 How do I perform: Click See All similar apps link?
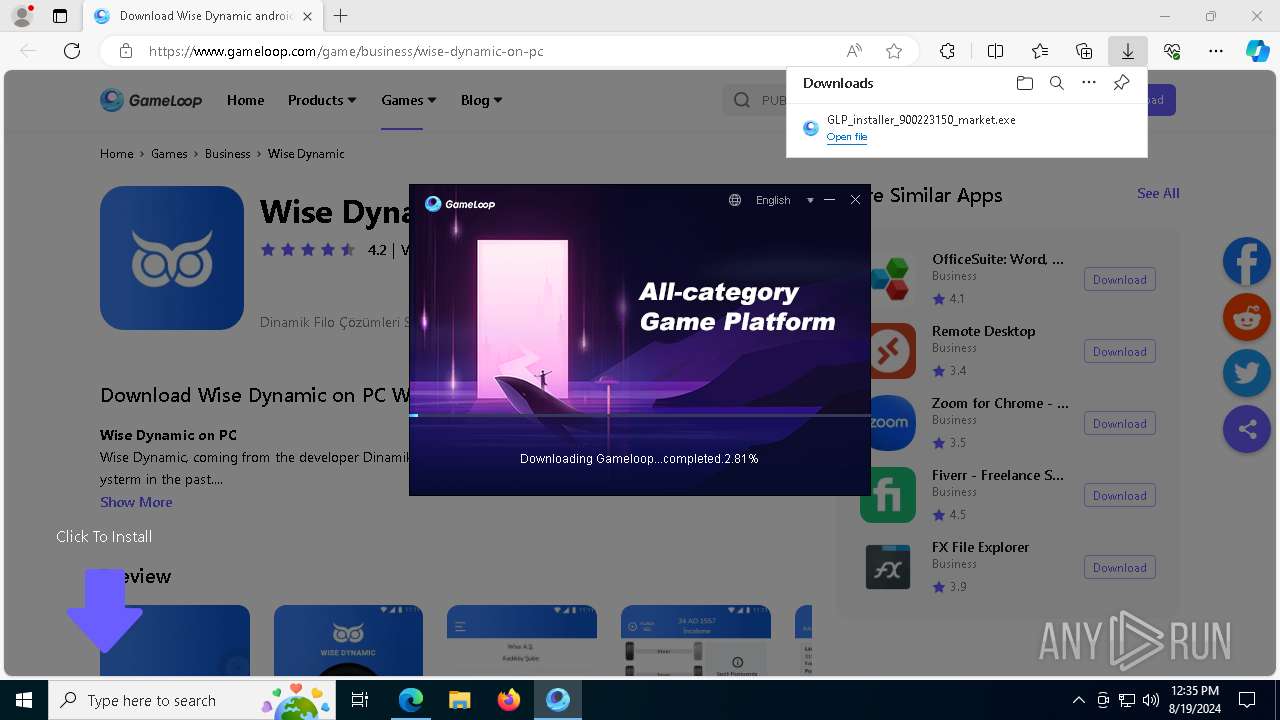(x=1158, y=193)
